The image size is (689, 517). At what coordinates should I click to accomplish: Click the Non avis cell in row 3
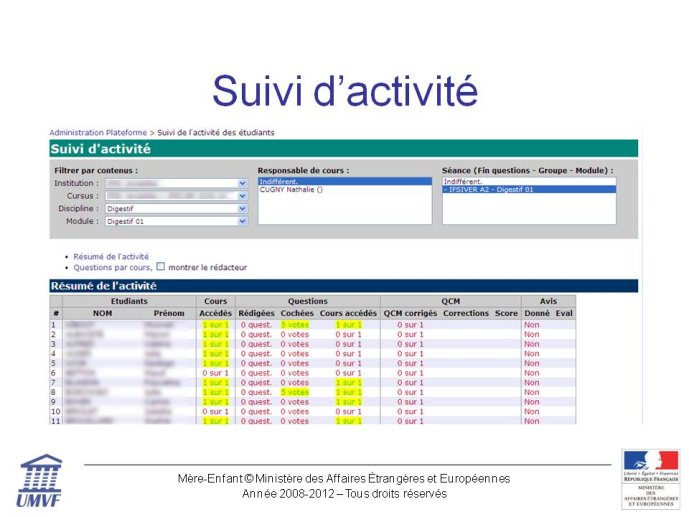pos(531,344)
